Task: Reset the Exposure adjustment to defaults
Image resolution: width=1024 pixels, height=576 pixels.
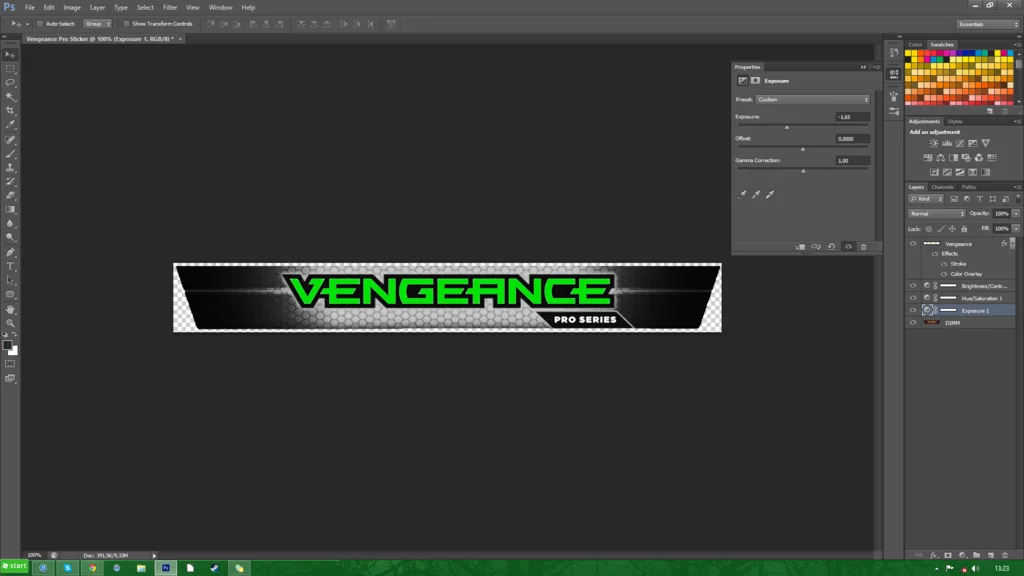Action: pos(831,247)
